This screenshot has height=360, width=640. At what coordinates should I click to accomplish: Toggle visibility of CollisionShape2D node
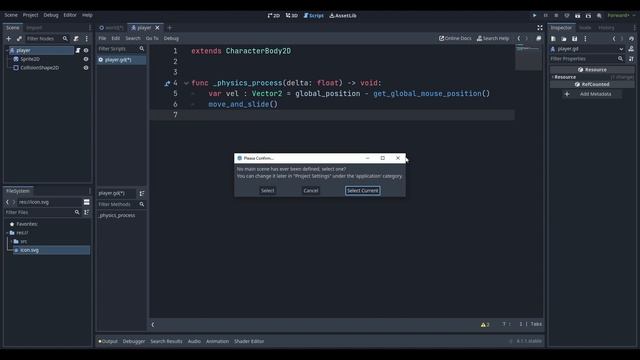(x=86, y=68)
